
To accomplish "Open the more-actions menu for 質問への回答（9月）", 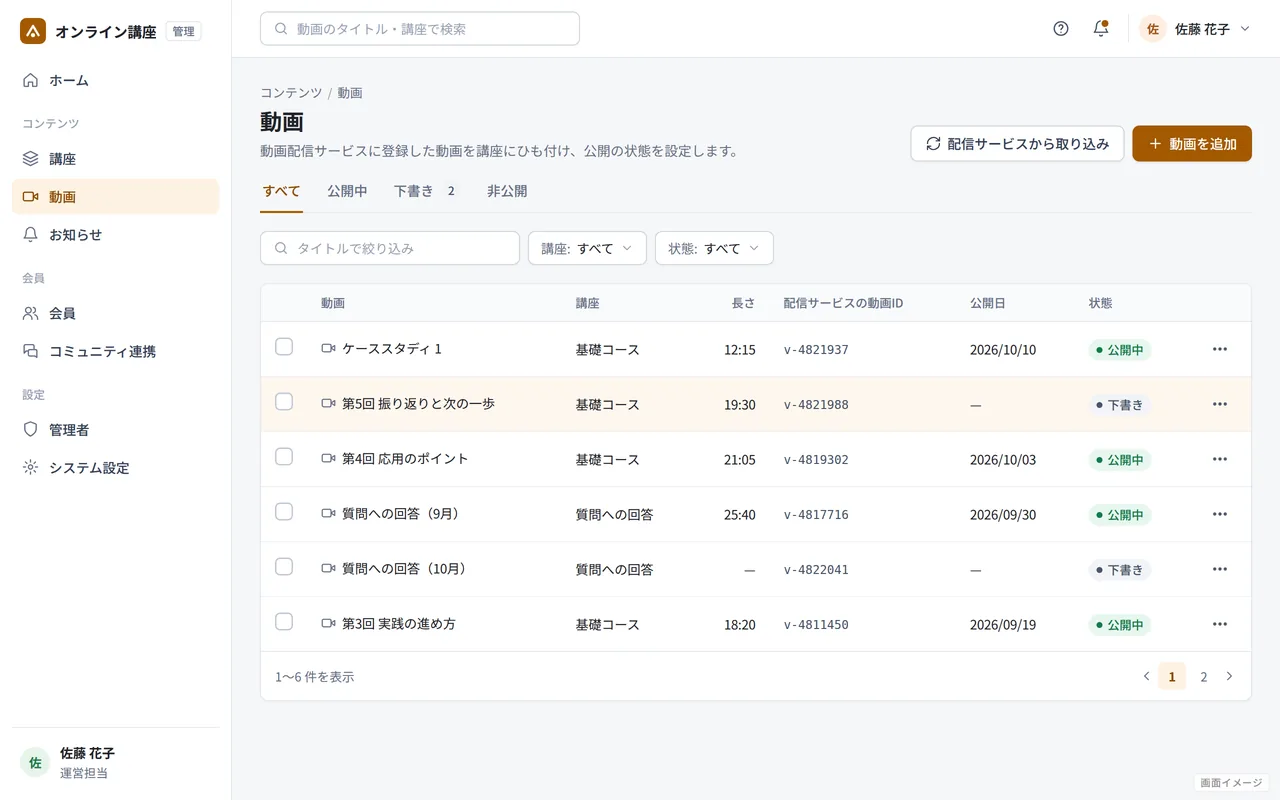I will click(1220, 514).
